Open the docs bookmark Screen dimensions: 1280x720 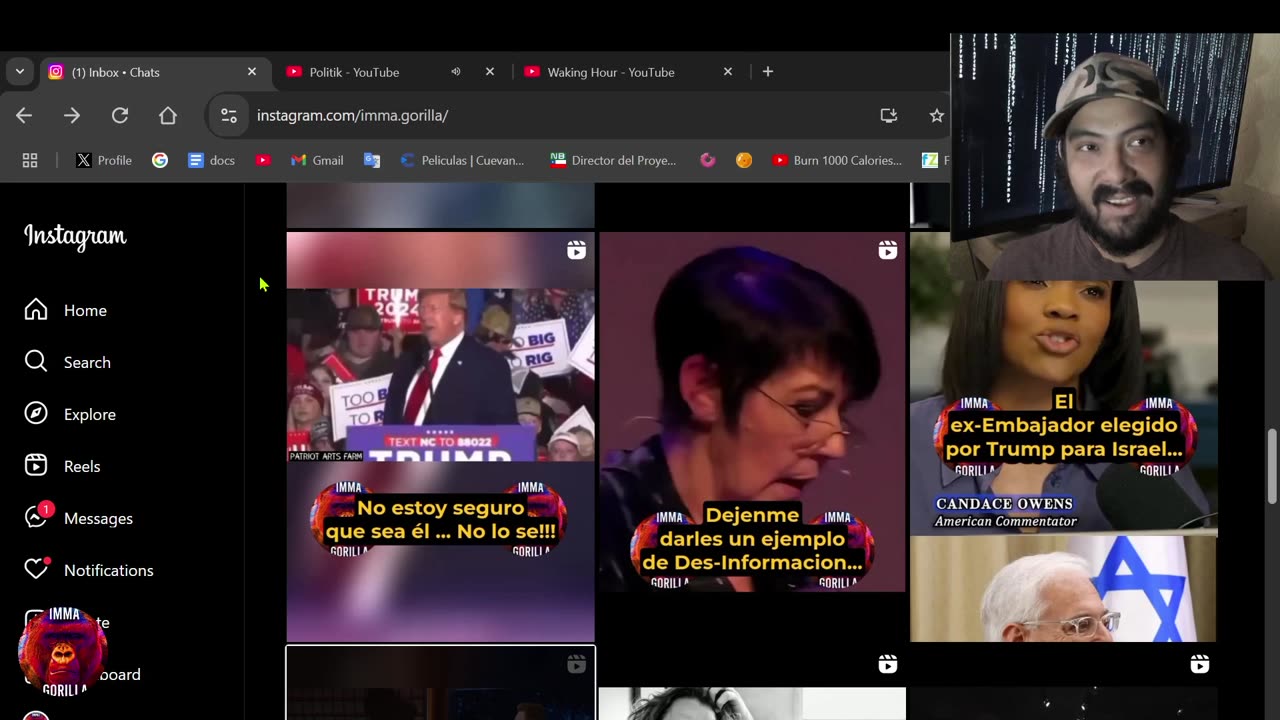(x=211, y=160)
